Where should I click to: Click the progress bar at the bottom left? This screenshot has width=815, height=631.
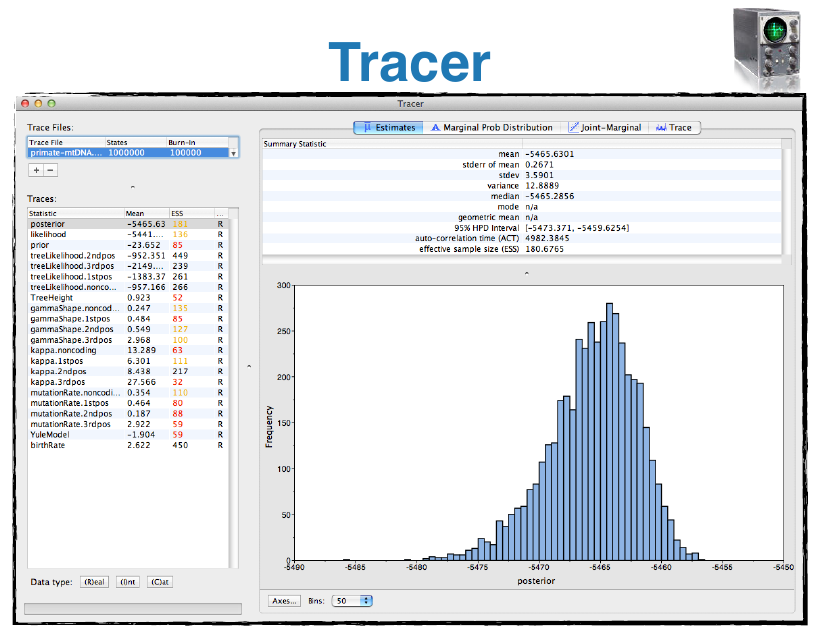[x=132, y=608]
